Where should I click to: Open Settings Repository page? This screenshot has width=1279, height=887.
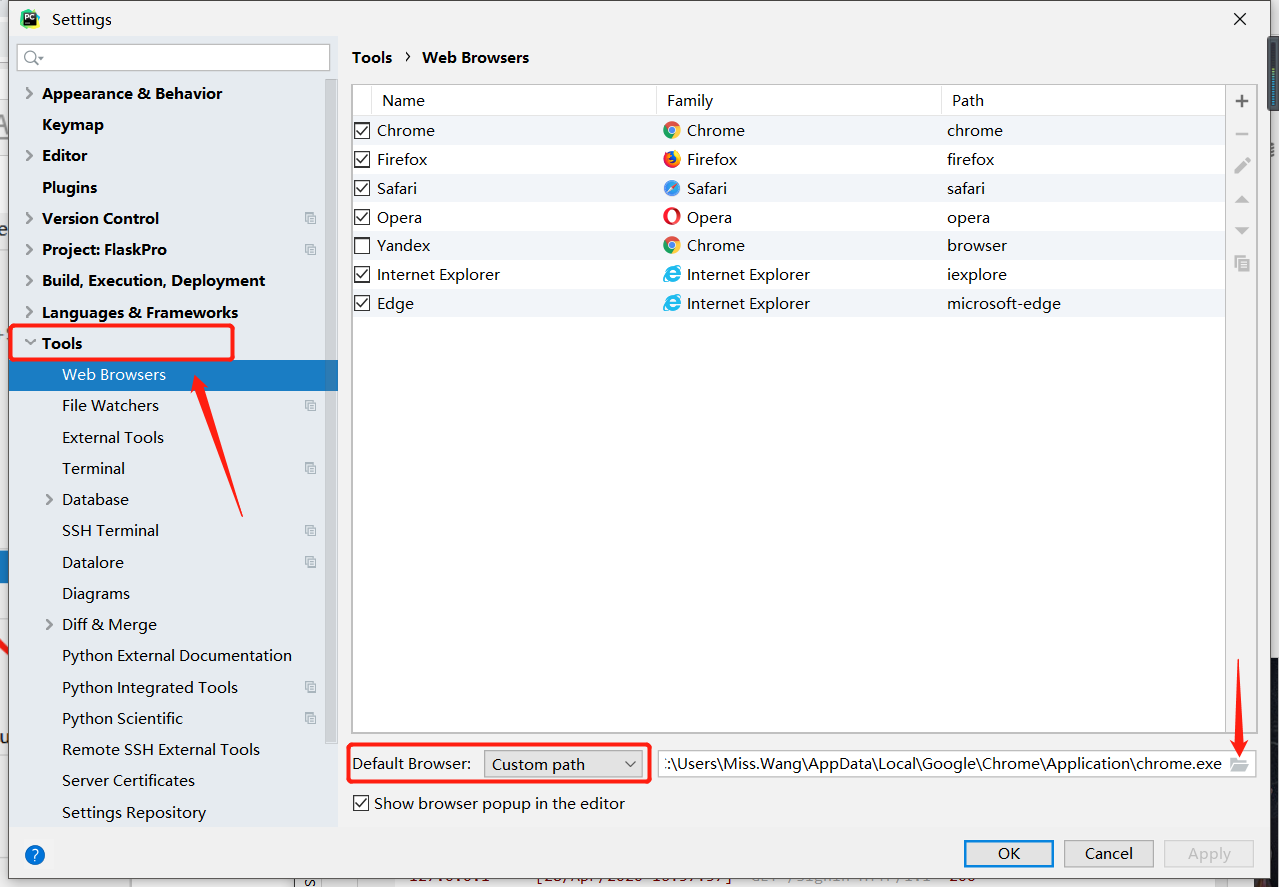(134, 812)
